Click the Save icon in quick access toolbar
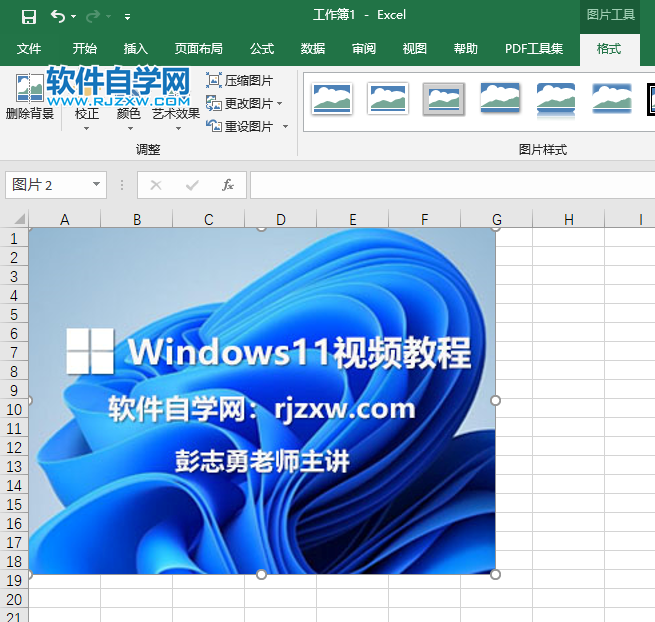 pyautogui.click(x=29, y=17)
